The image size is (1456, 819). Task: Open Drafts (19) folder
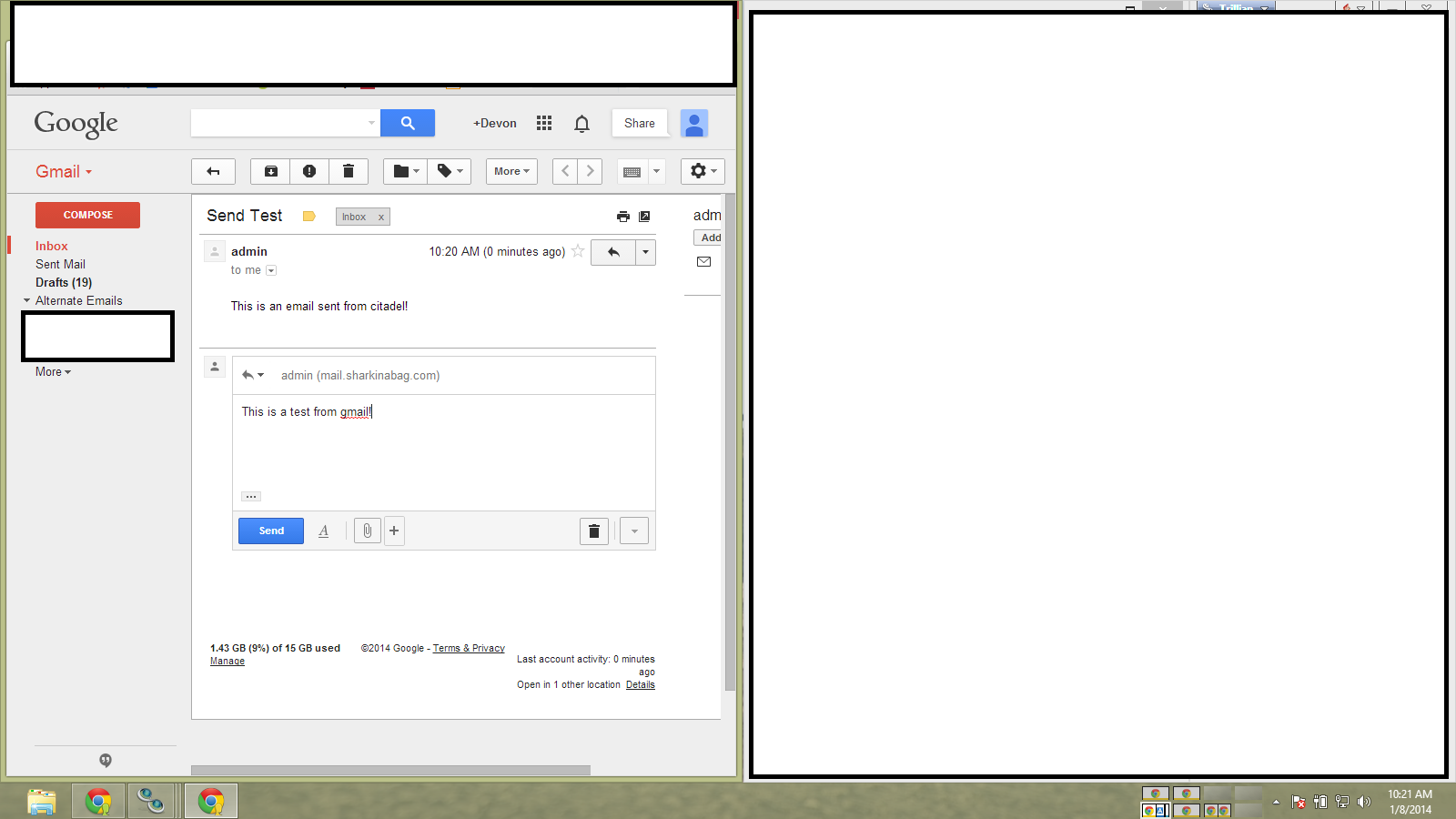pyautogui.click(x=64, y=282)
